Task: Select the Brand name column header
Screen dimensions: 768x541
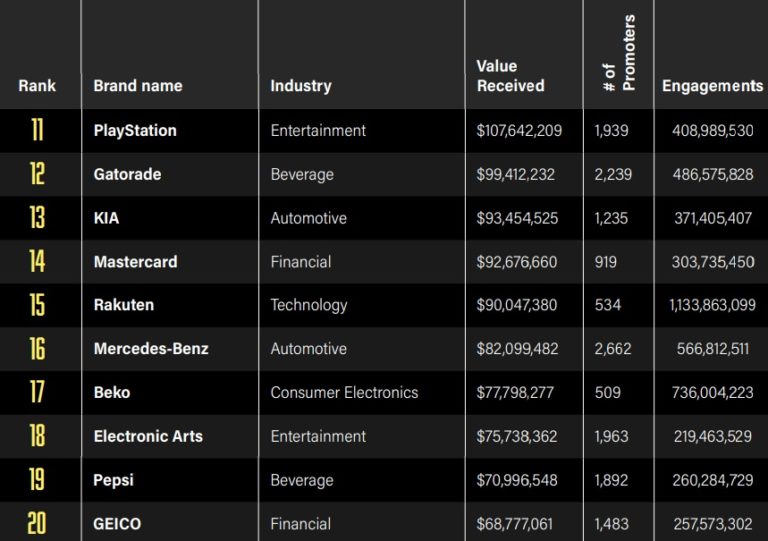Action: point(138,86)
